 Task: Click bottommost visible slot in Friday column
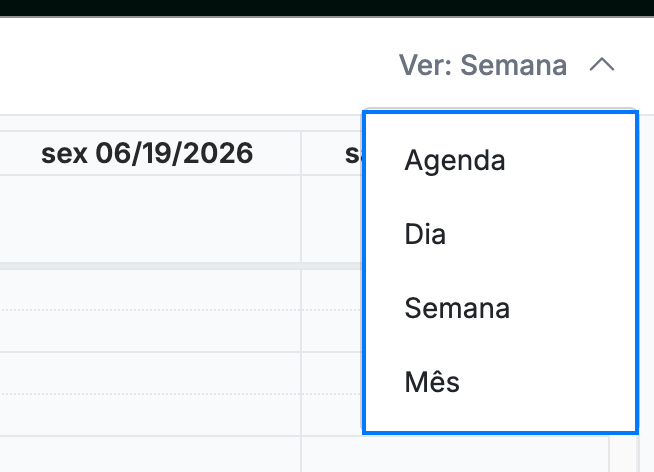coord(150,454)
